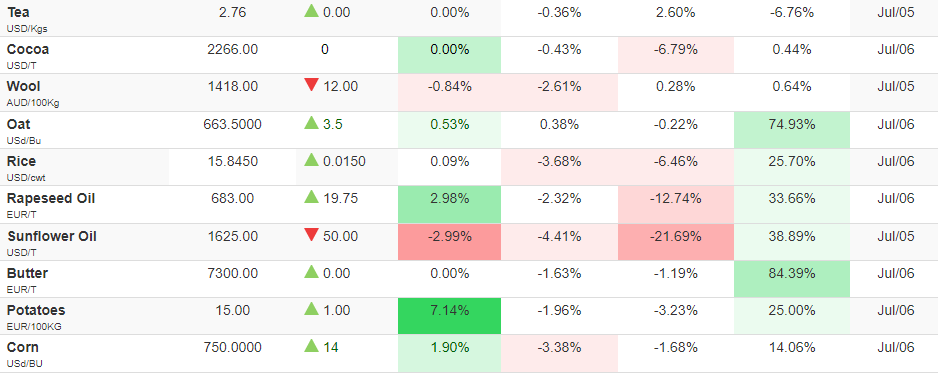Viewport: 938px width, 373px height.
Task: Click the red down arrow for Sunflower Oil
Action: 311,235
